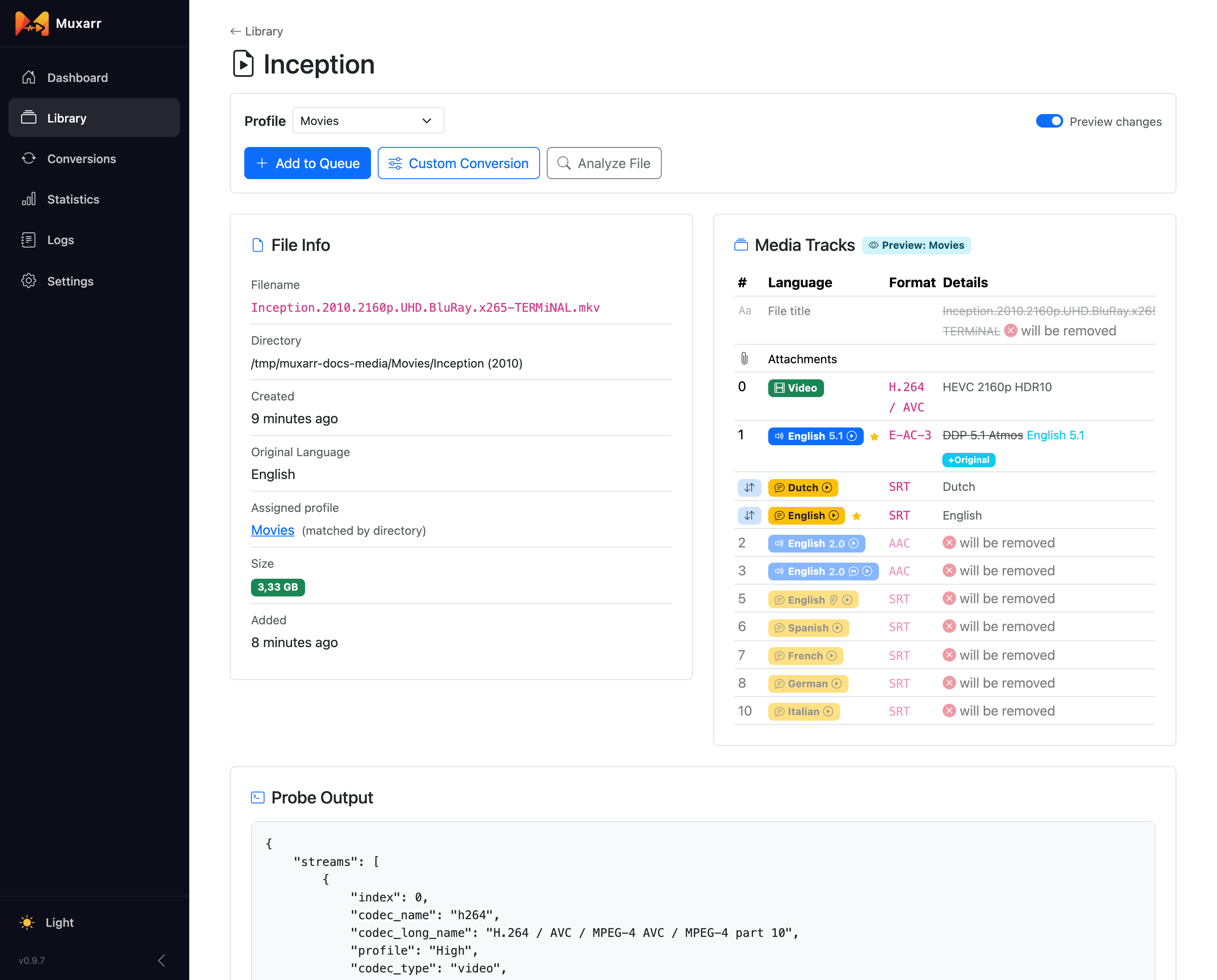
Task: Click the Language column header
Action: click(800, 282)
